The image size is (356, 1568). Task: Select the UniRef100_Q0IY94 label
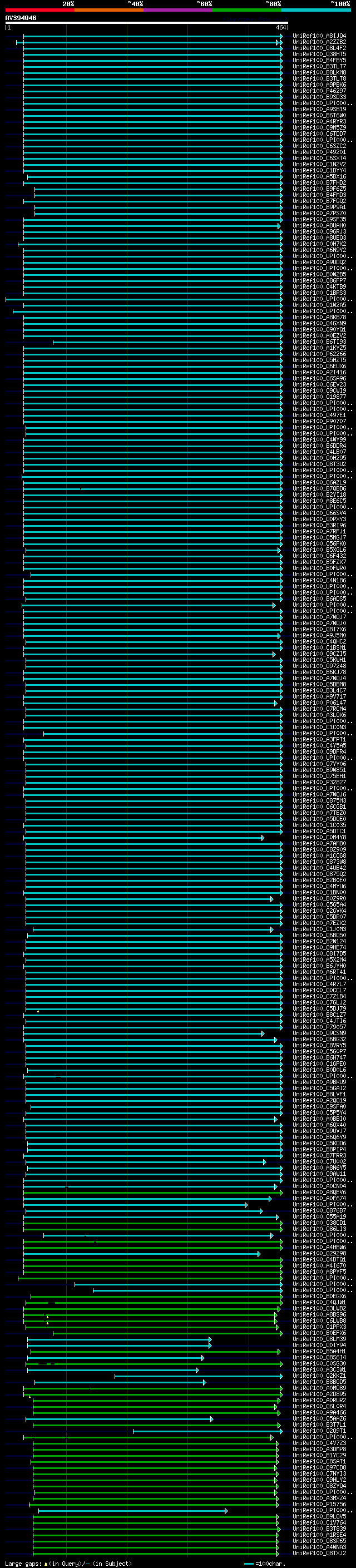tap(319, 1346)
